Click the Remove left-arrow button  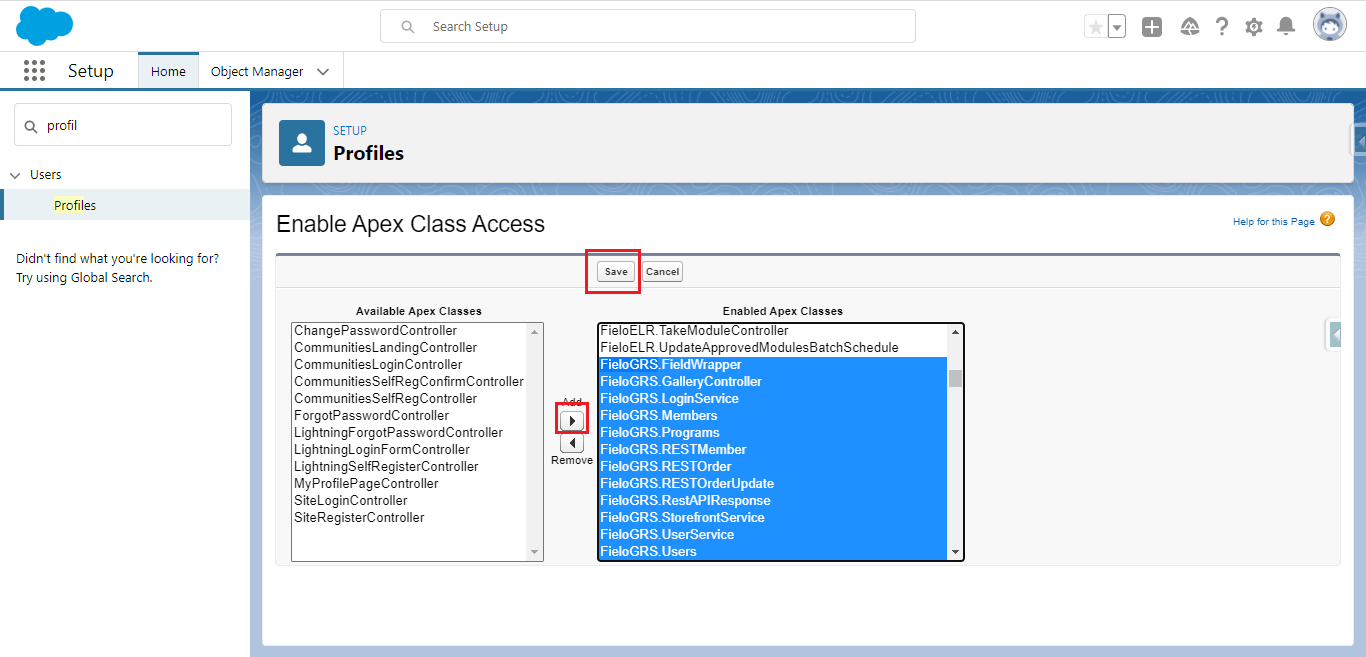coord(572,443)
